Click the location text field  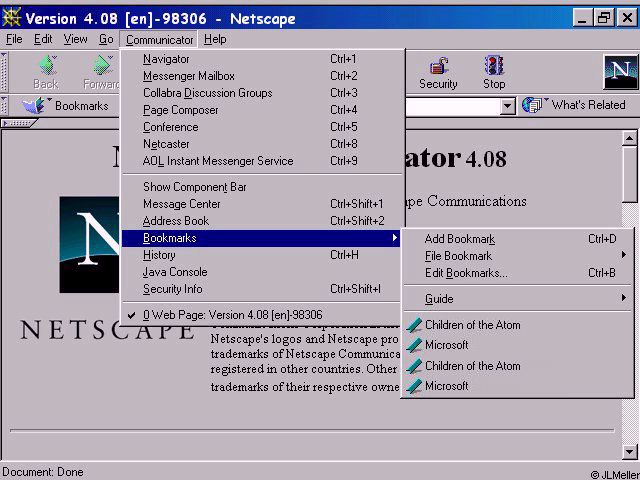[453, 106]
